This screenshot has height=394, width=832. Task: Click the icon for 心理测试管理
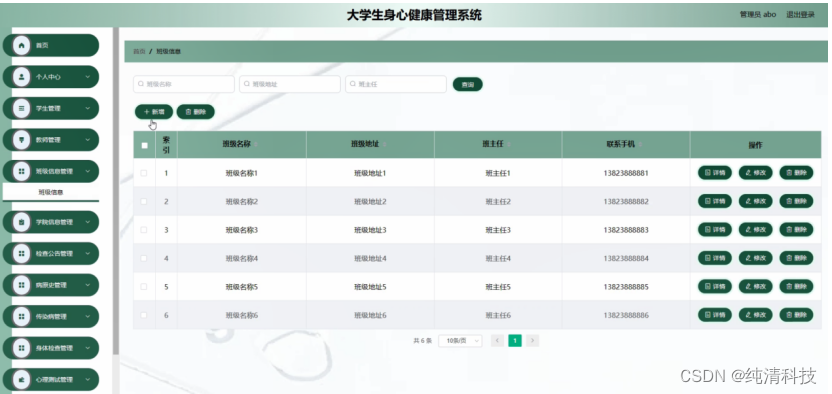pos(21,380)
